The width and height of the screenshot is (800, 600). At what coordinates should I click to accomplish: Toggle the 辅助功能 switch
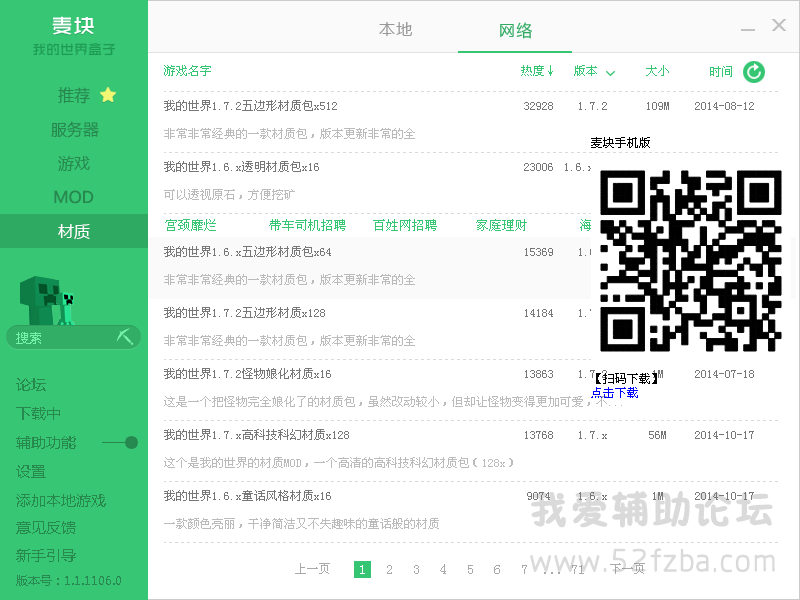(x=120, y=442)
